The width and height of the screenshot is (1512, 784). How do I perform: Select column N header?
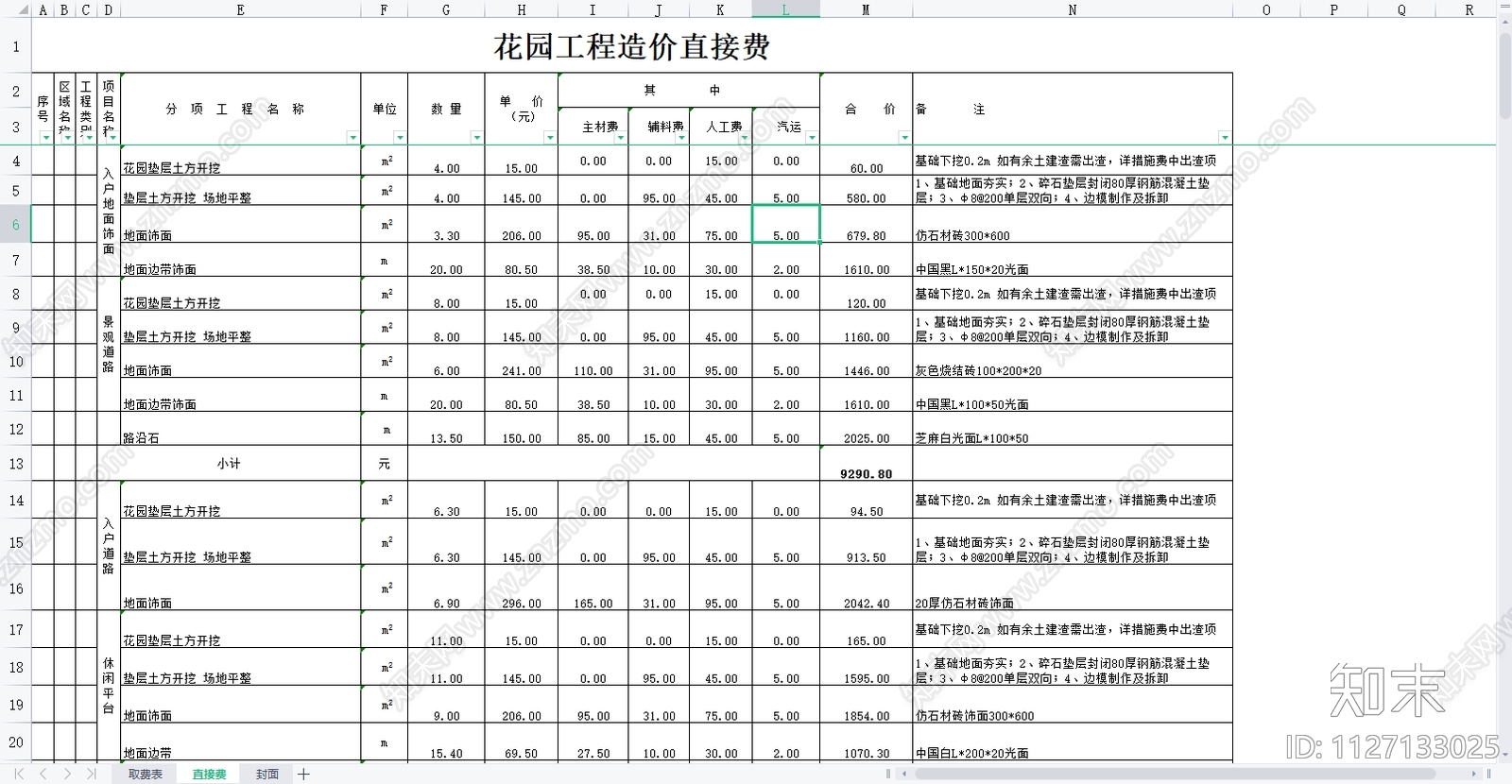(1073, 9)
